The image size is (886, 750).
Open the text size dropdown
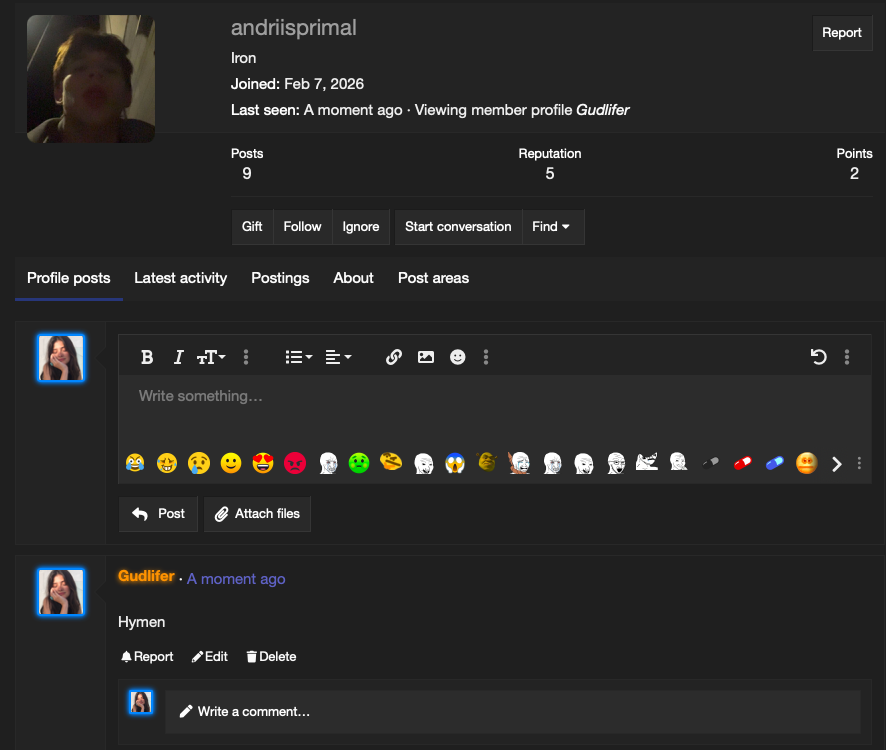point(211,357)
